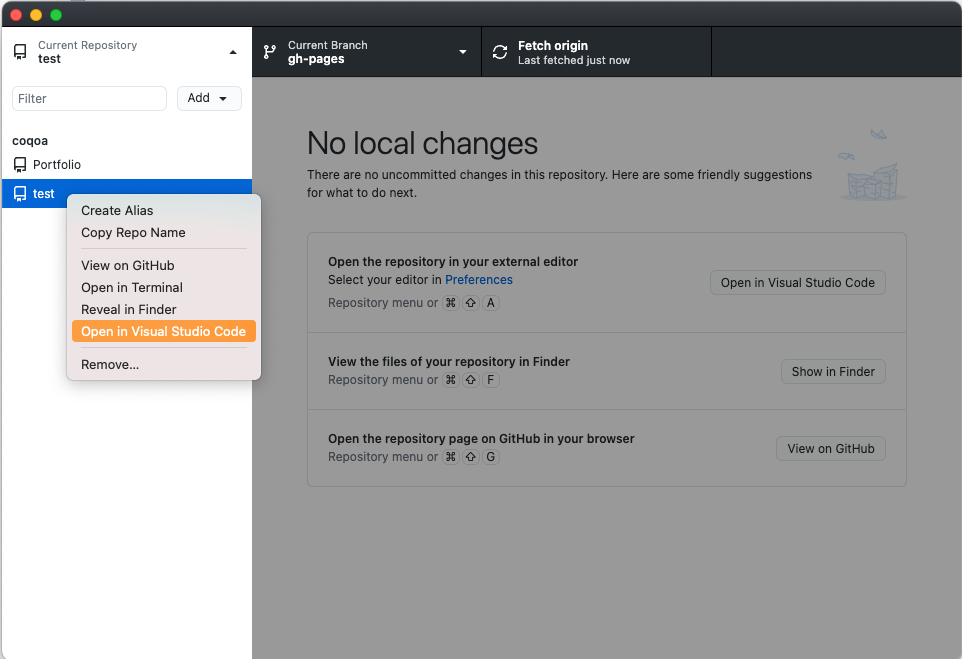Open the Add repository dropdown
962x659 pixels.
[209, 98]
